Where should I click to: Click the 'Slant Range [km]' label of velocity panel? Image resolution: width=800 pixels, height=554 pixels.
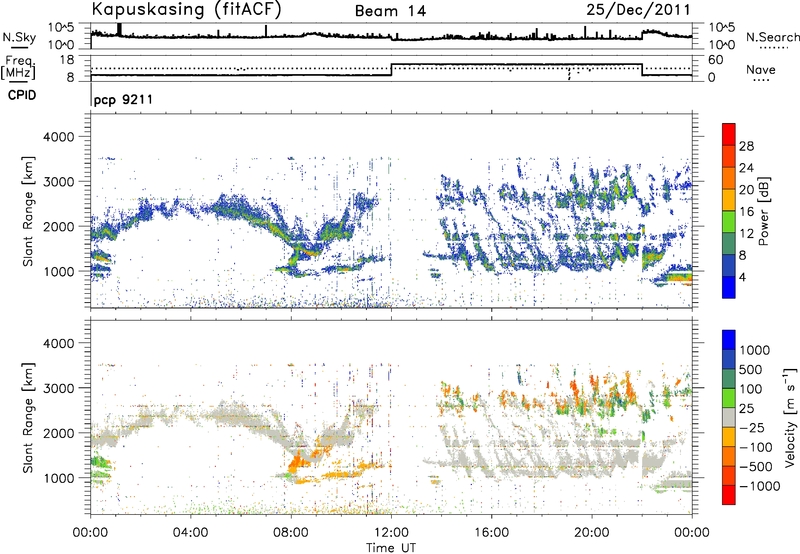(x=28, y=417)
